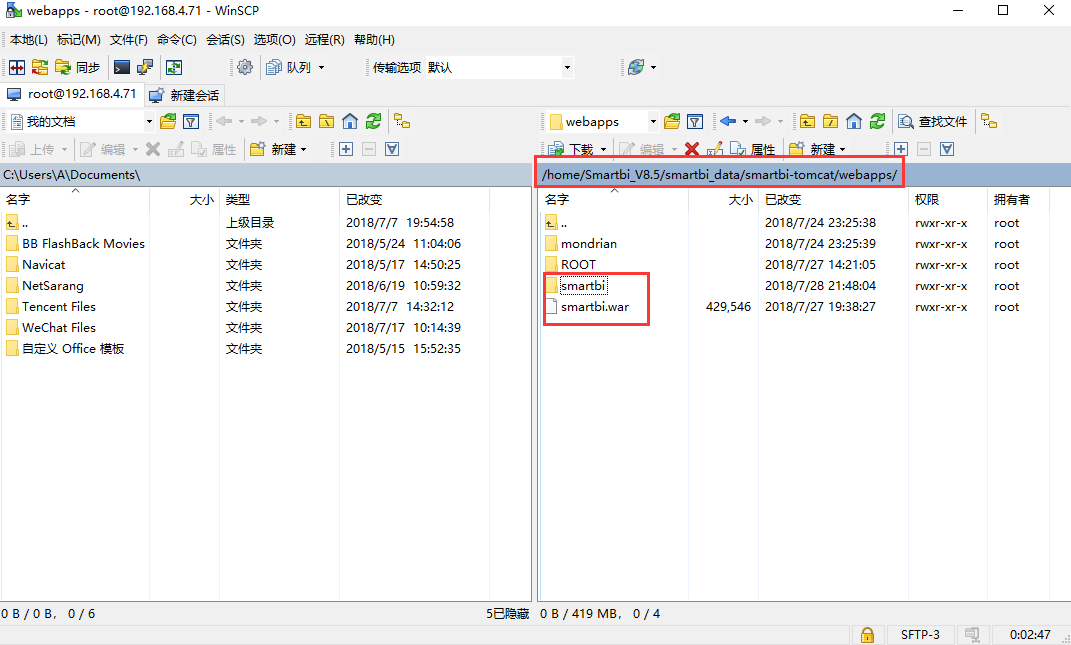This screenshot has width=1071, height=645.
Task: Toggle the remote directory tree icon
Action: pos(989,122)
